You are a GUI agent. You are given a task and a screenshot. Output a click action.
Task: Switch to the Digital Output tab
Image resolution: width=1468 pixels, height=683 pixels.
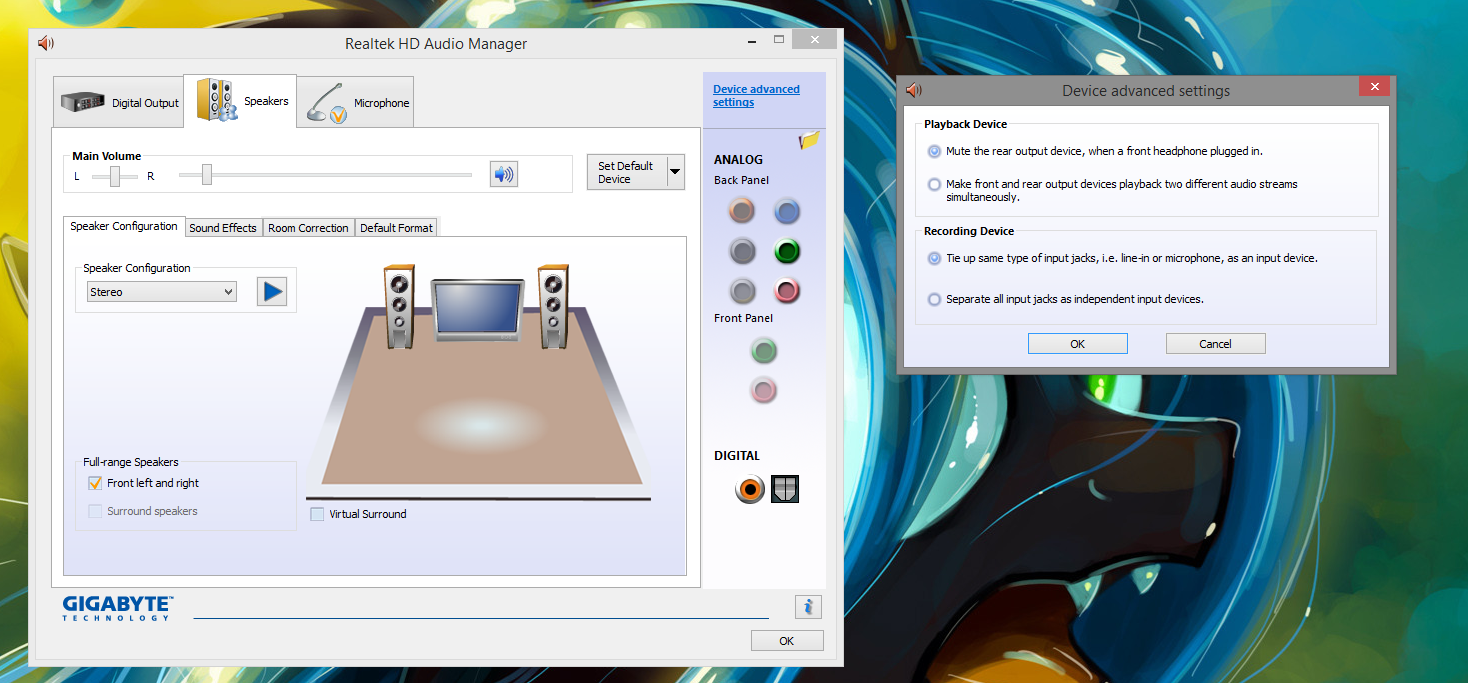[x=118, y=103]
